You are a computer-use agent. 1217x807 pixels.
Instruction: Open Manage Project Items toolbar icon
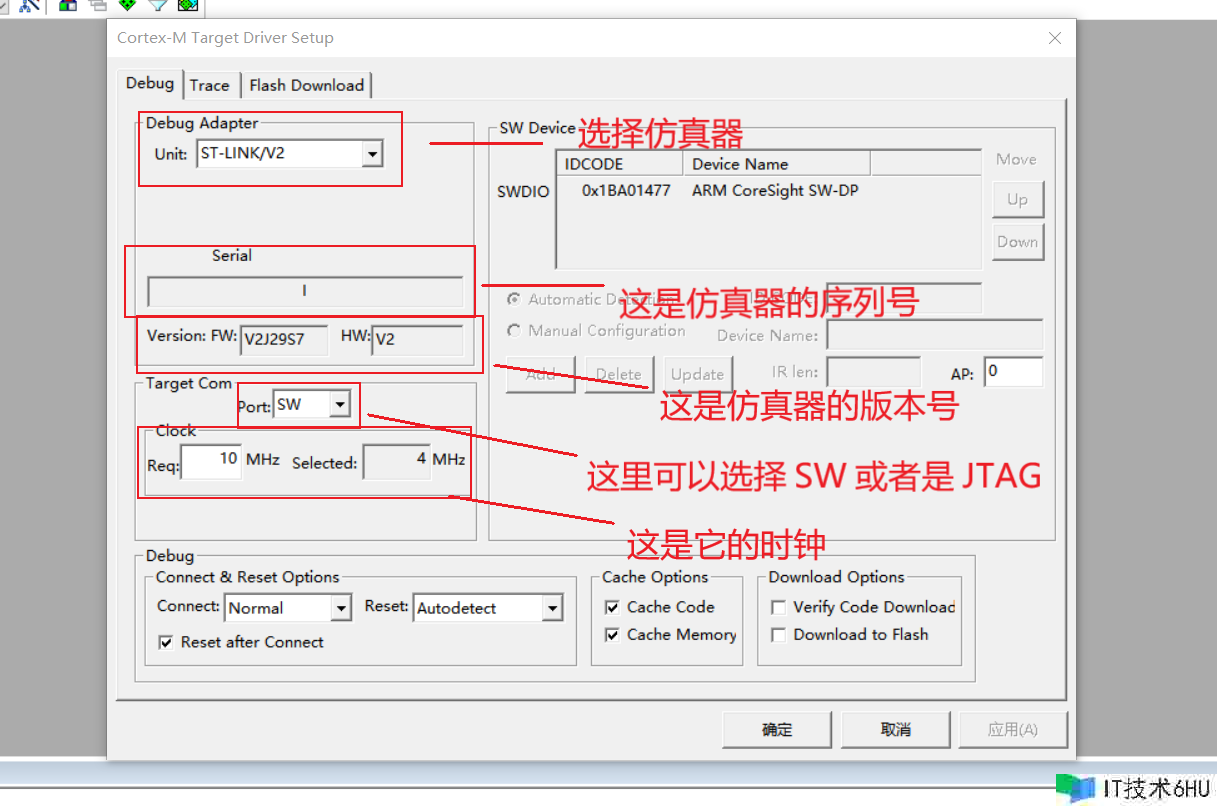[68, 5]
